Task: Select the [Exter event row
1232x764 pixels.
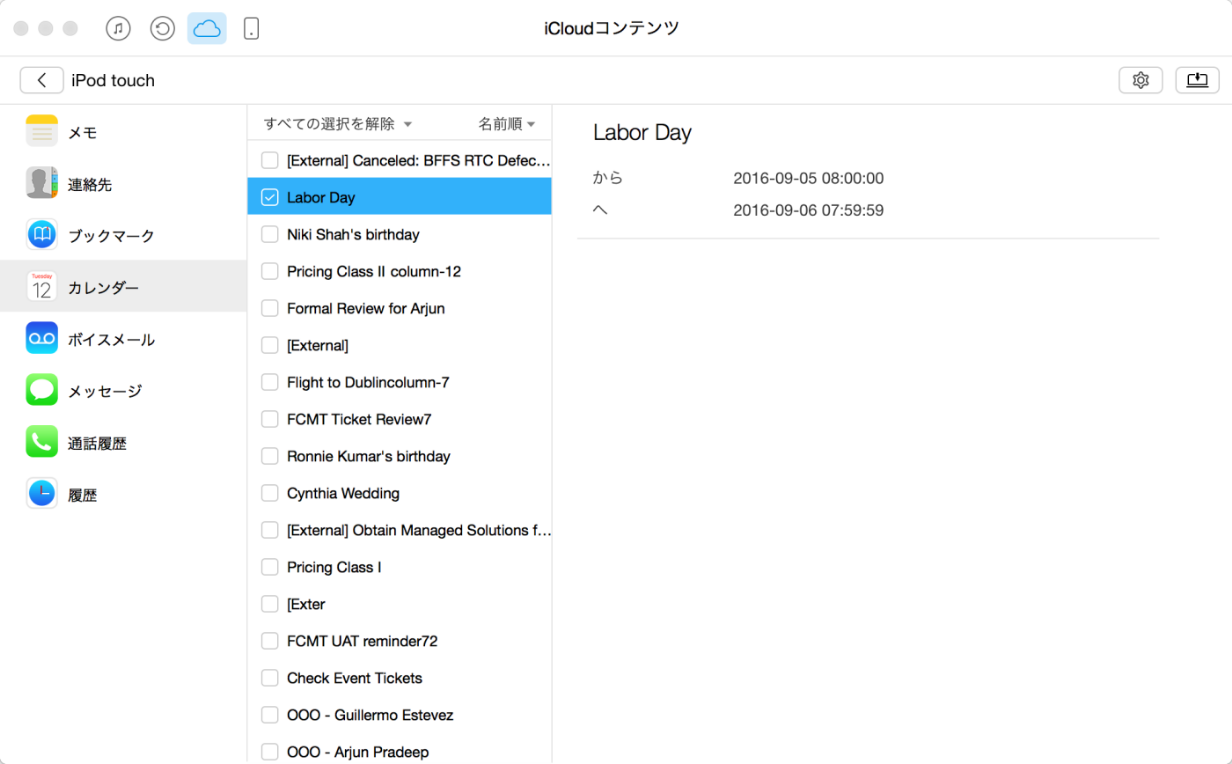Action: (400, 604)
